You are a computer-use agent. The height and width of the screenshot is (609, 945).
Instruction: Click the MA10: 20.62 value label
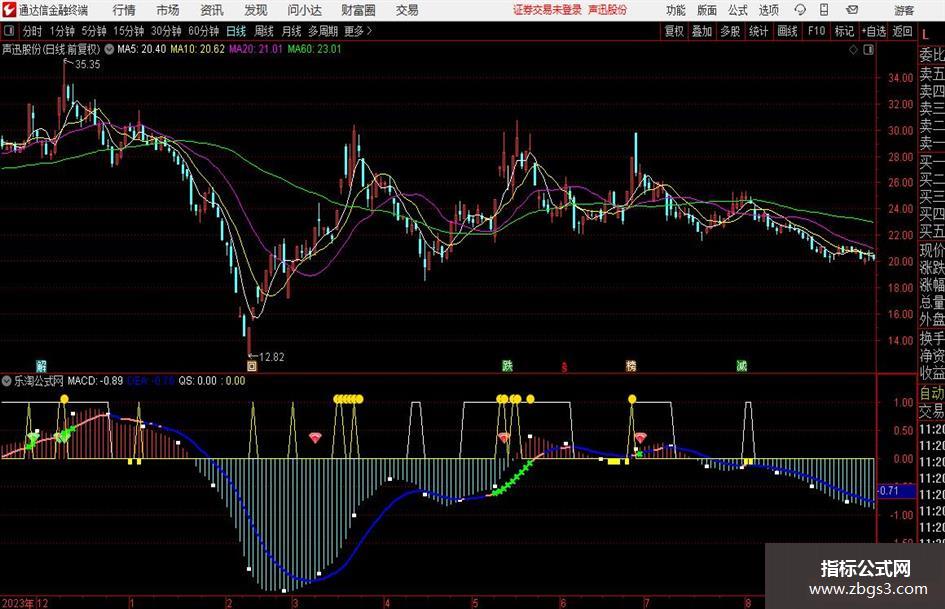(x=198, y=49)
